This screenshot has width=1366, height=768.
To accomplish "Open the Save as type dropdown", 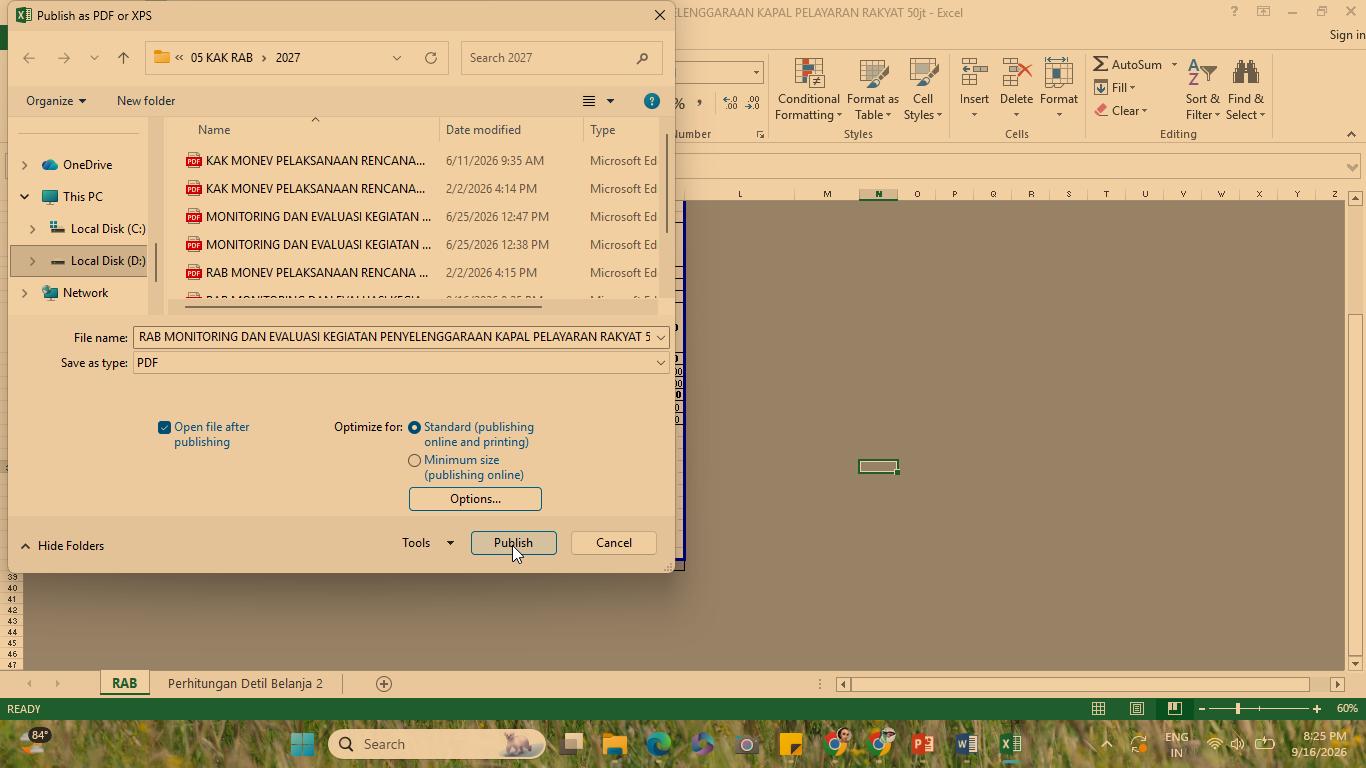I will [400, 363].
